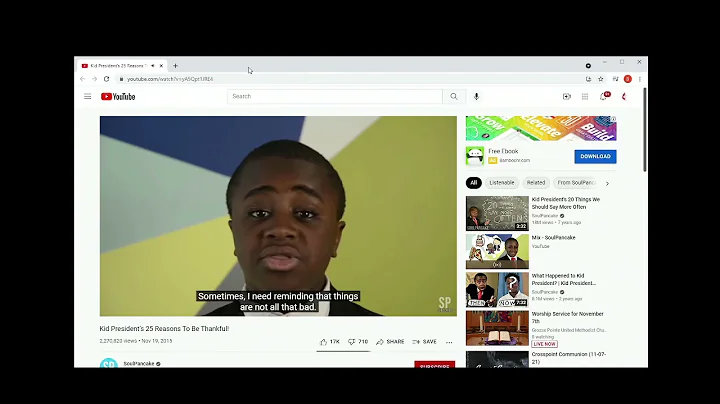Open the YouTube hamburger guide menu
The width and height of the screenshot is (720, 404).
click(87, 96)
